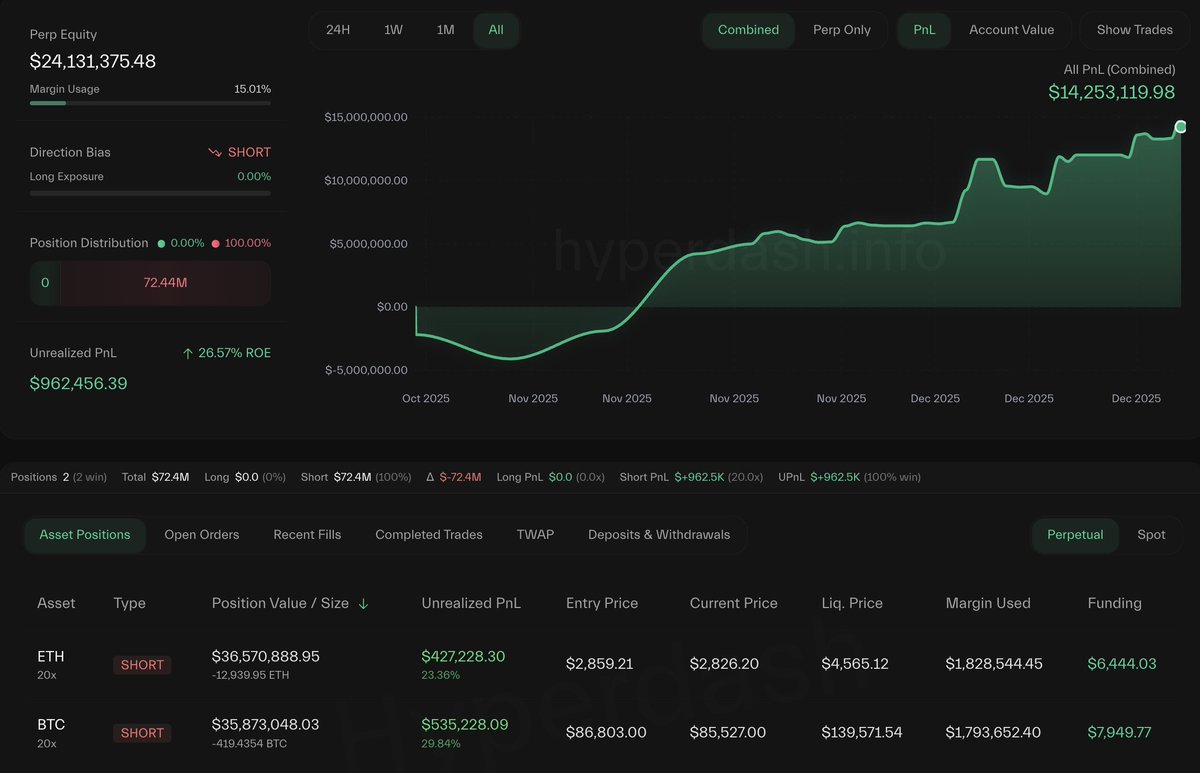Switch to Perp Only view

[842, 30]
